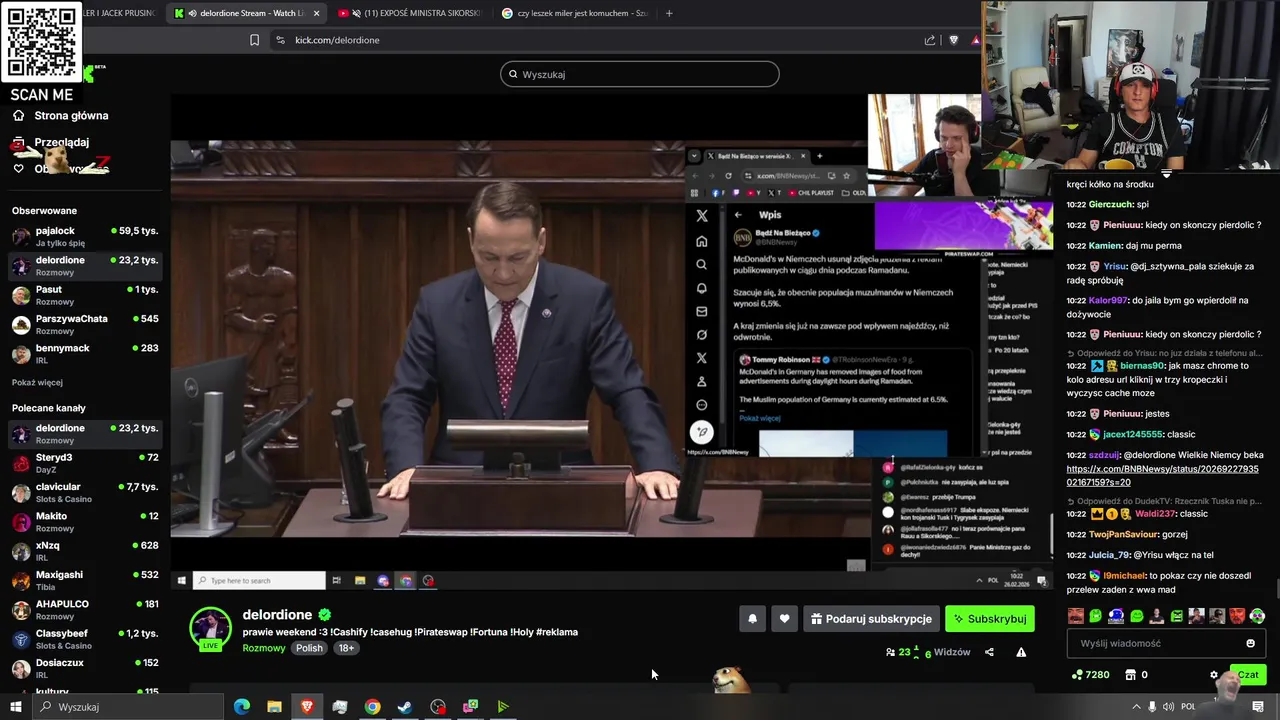Open Maxigashi Tibia recommended channel
Viewport: 1280px width, 720px height.
pos(84,580)
